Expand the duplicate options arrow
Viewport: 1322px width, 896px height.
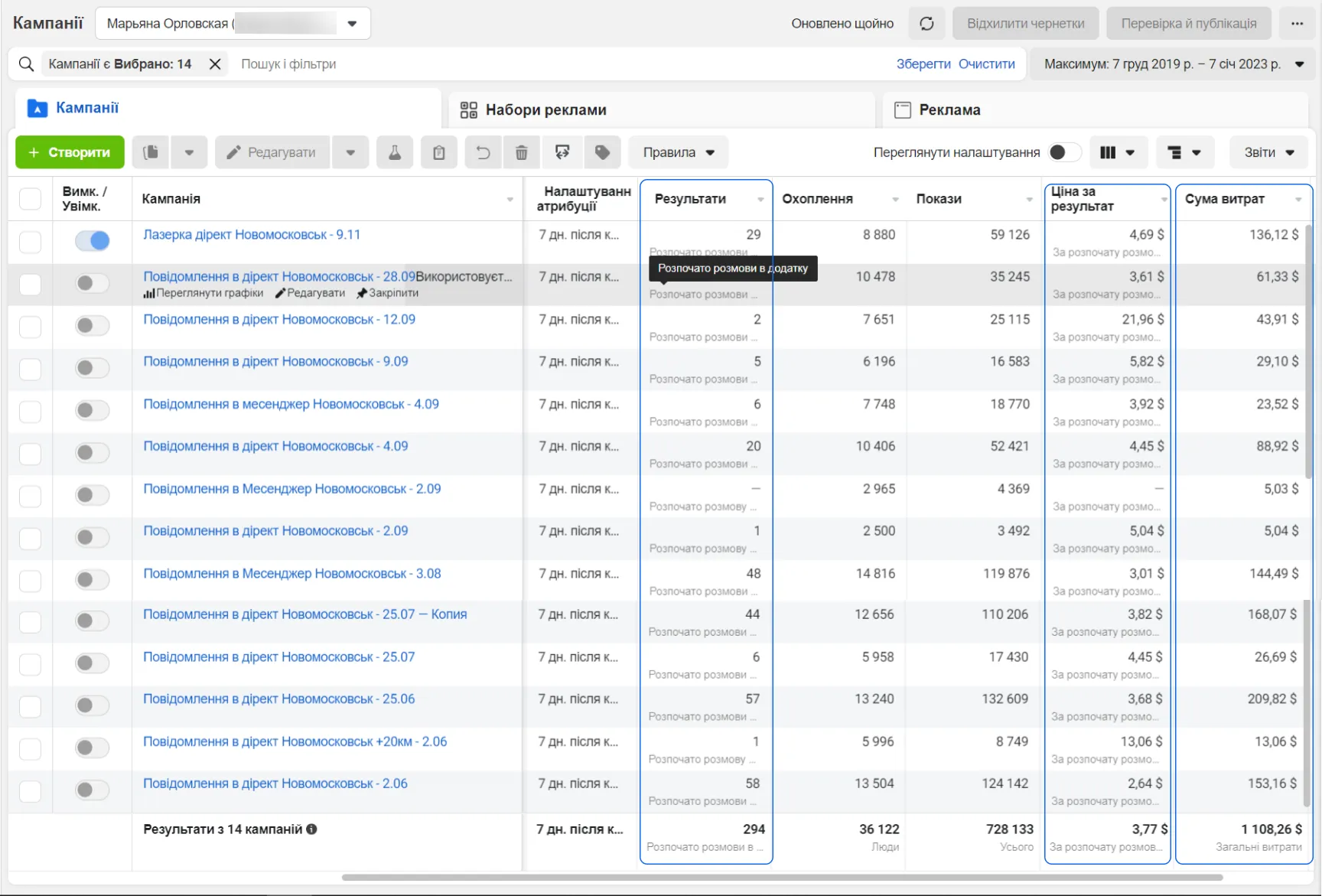click(189, 152)
